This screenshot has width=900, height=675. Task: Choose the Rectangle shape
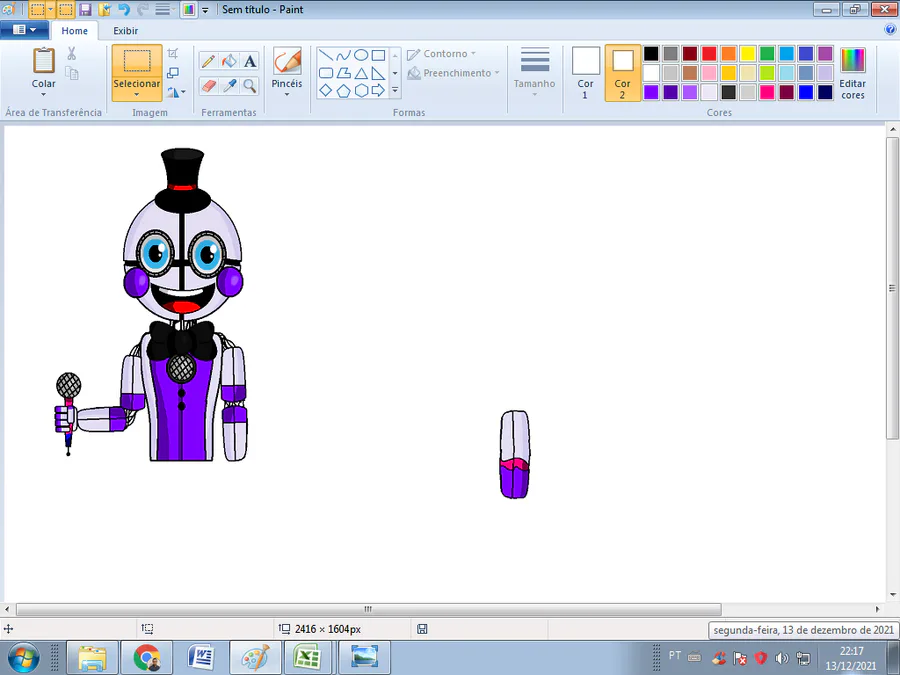click(x=378, y=55)
